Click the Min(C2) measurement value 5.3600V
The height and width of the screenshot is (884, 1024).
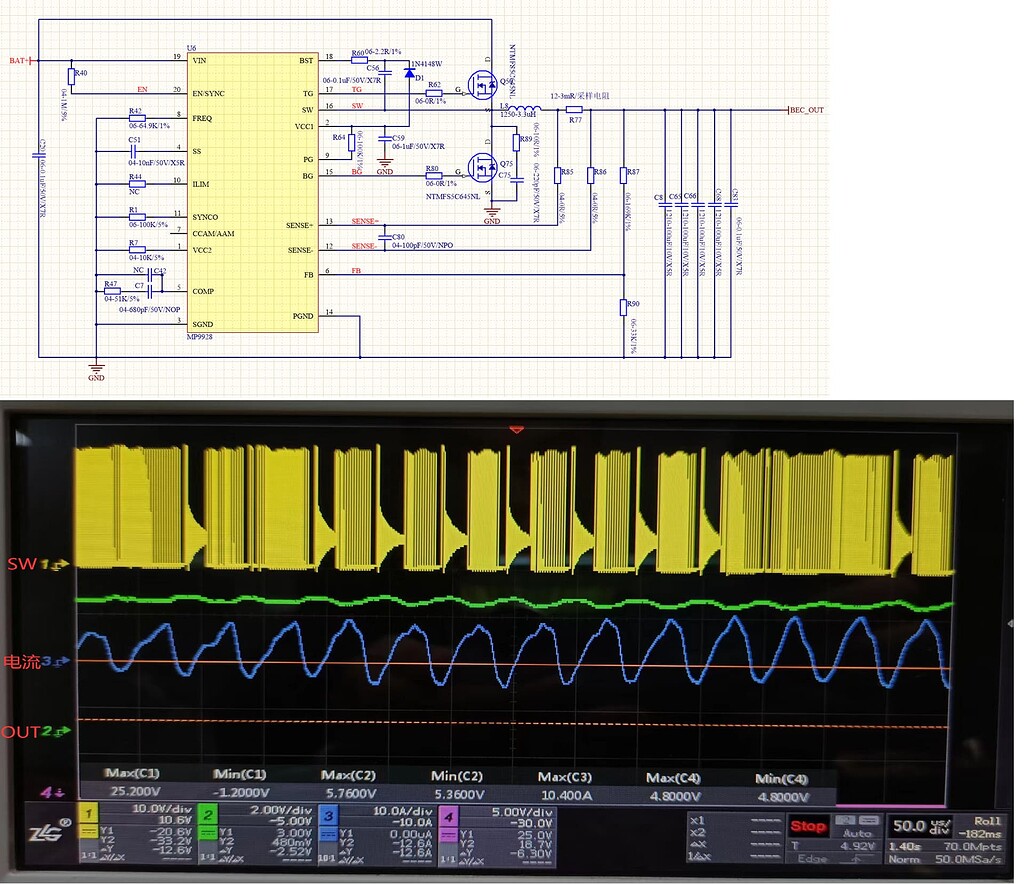pos(459,795)
